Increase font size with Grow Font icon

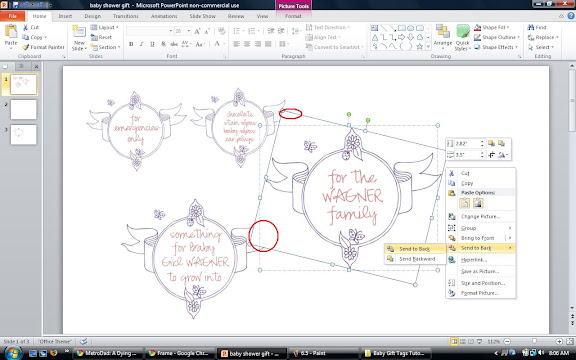197,31
